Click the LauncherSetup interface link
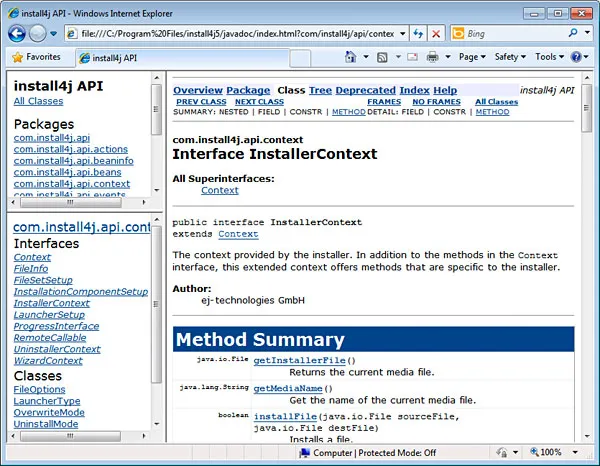Viewport: 600px width, 466px height. (49, 314)
